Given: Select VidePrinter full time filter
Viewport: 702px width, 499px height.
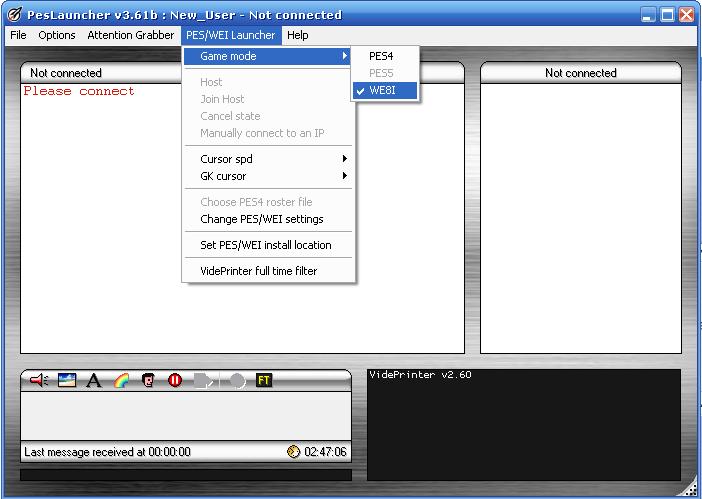Looking at the screenshot, I should click(267, 271).
